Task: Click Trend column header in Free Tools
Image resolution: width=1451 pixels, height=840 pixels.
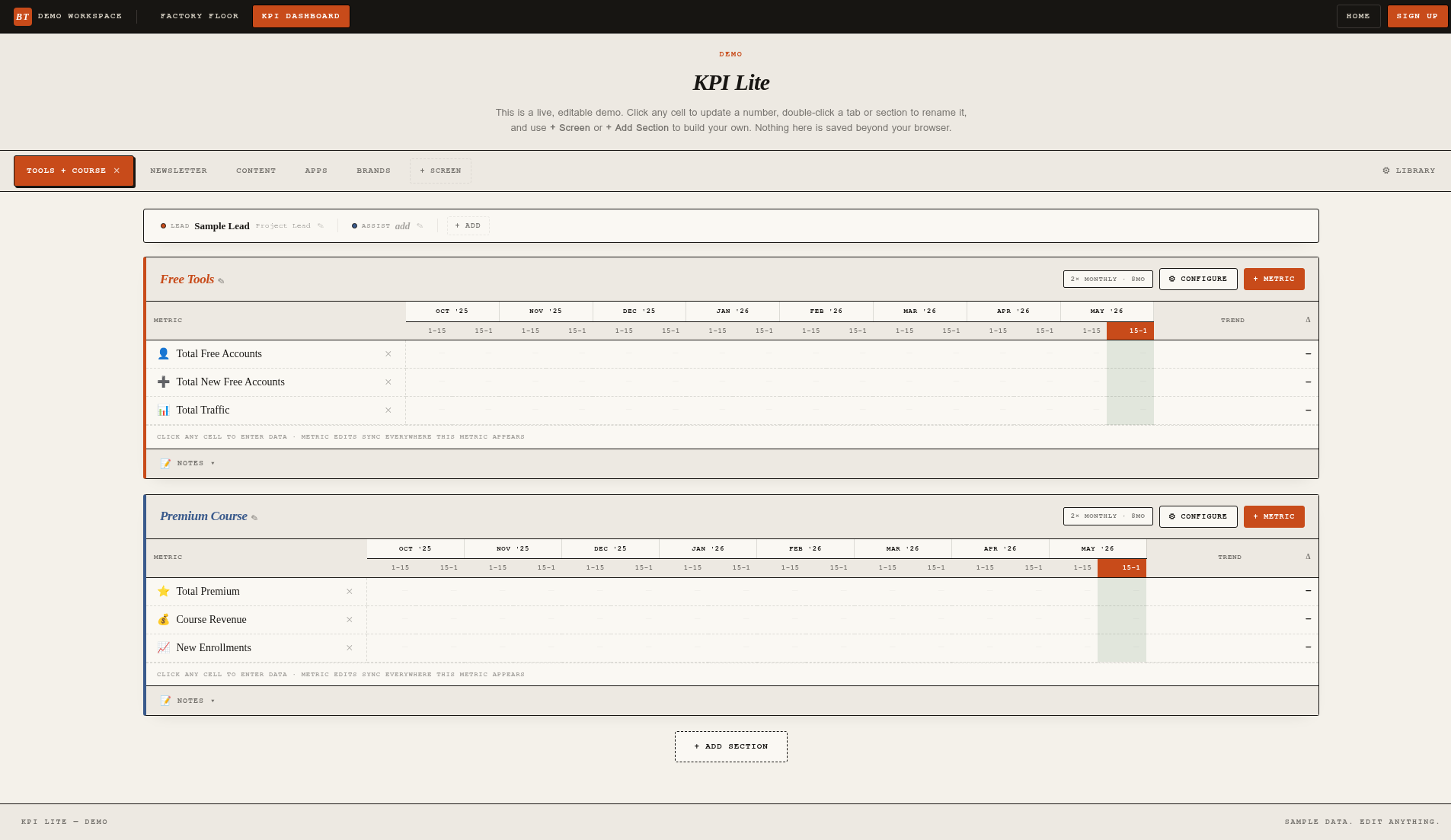Action: click(x=1232, y=320)
